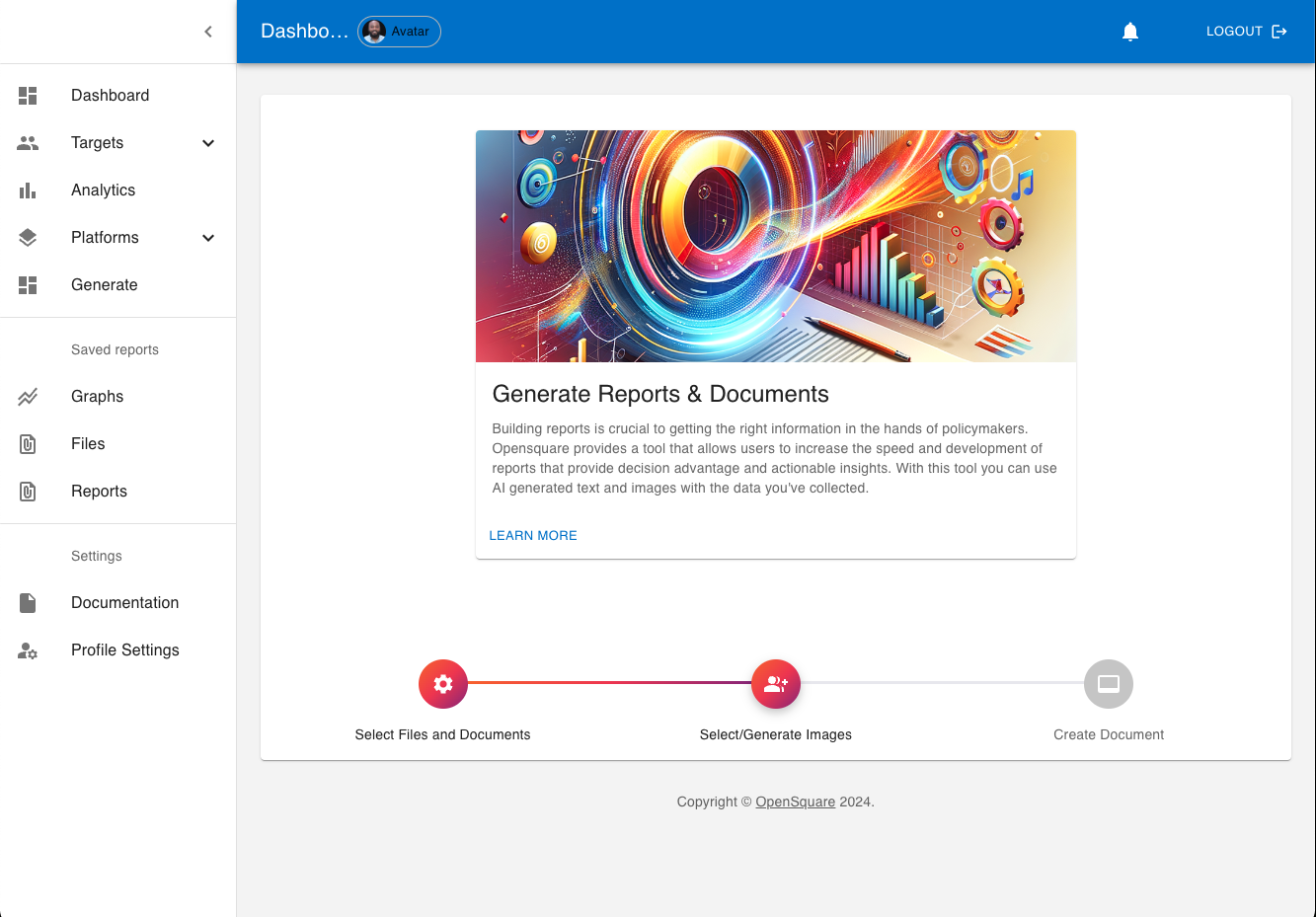Image resolution: width=1316 pixels, height=917 pixels.
Task: Click the Generate grid icon
Action: click(x=28, y=285)
